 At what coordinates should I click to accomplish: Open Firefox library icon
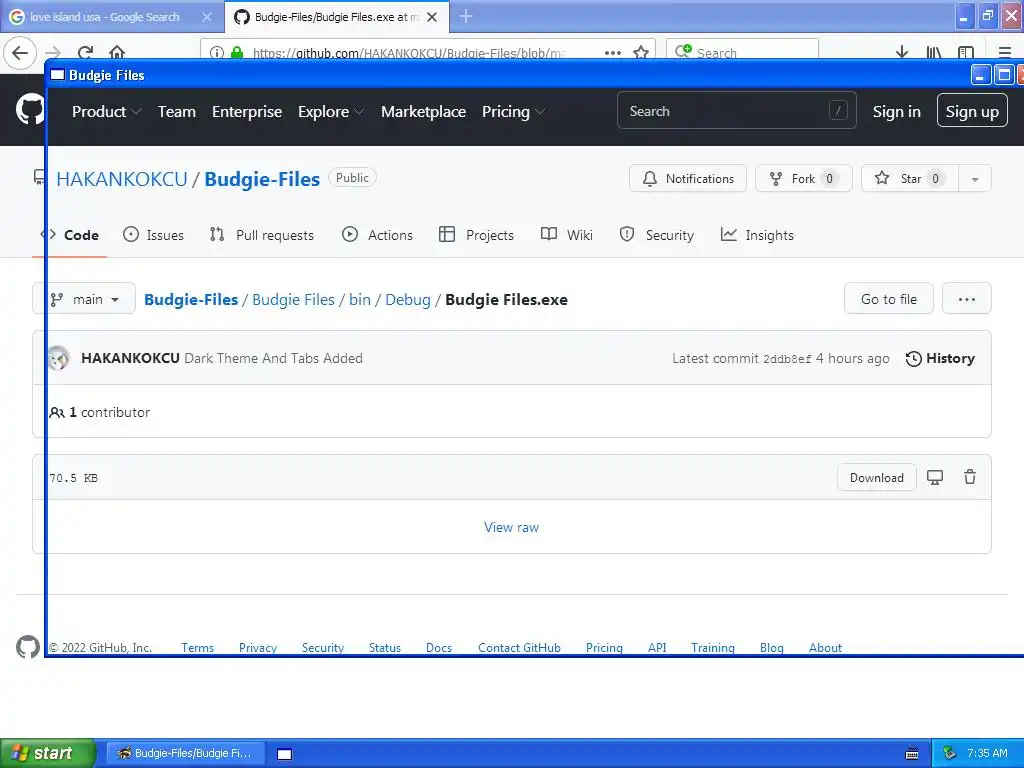click(x=934, y=52)
